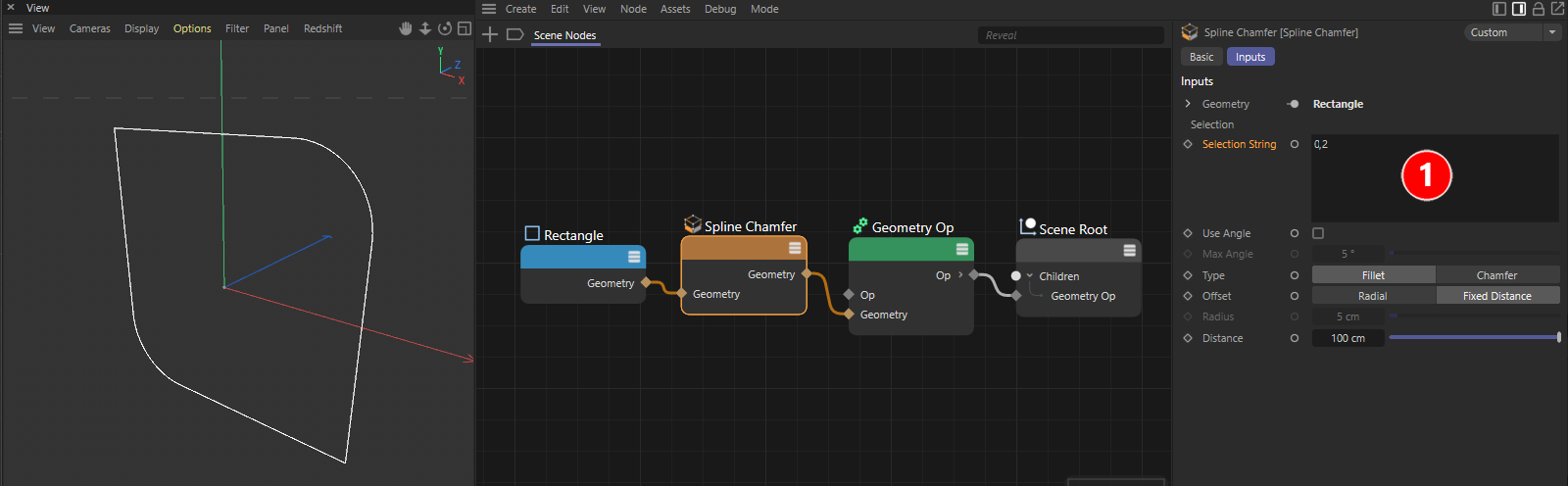Open attribute panel in new window icon
1568x486 pixels.
tap(1557, 9)
